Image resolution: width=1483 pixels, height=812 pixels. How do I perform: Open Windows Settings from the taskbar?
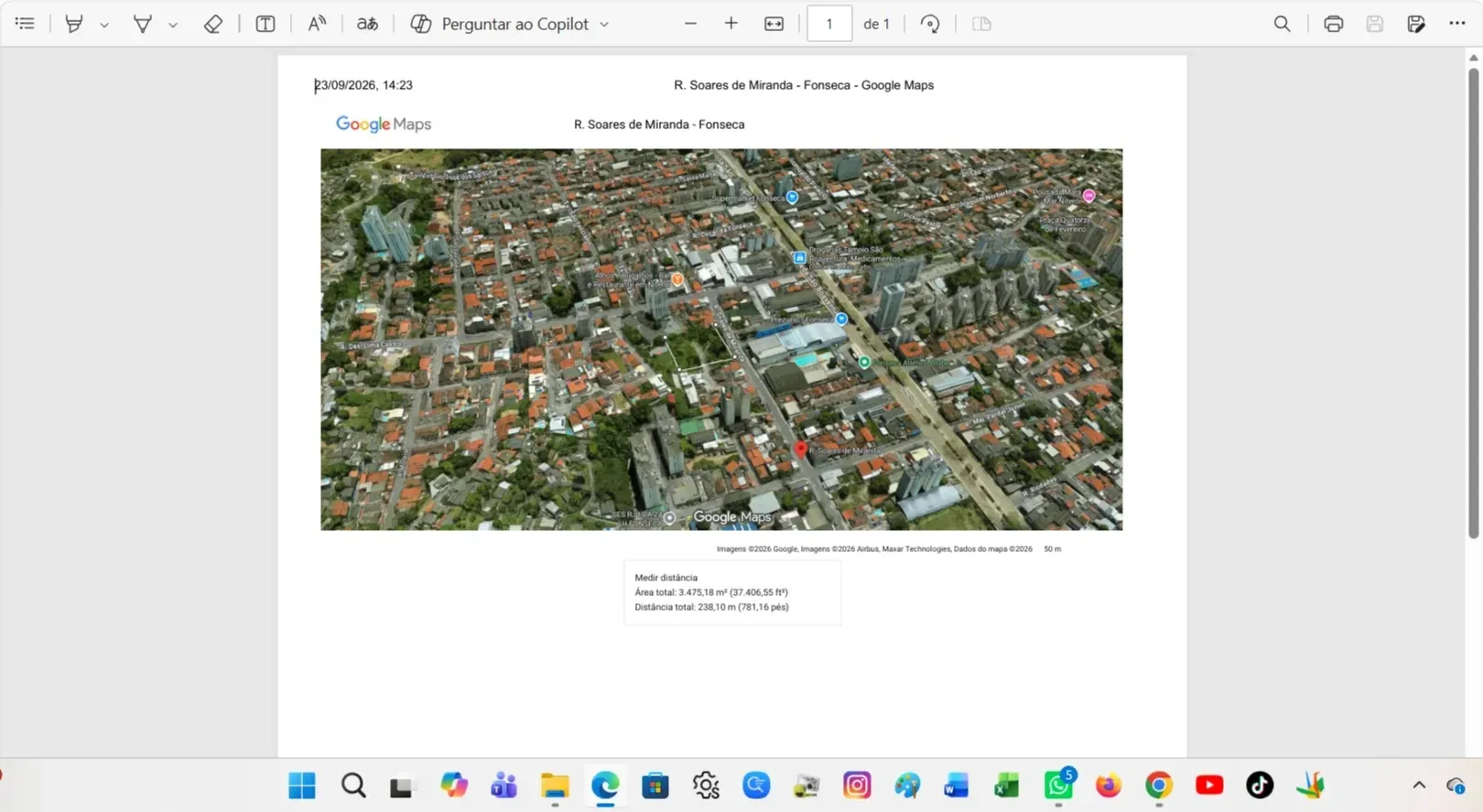[706, 785]
